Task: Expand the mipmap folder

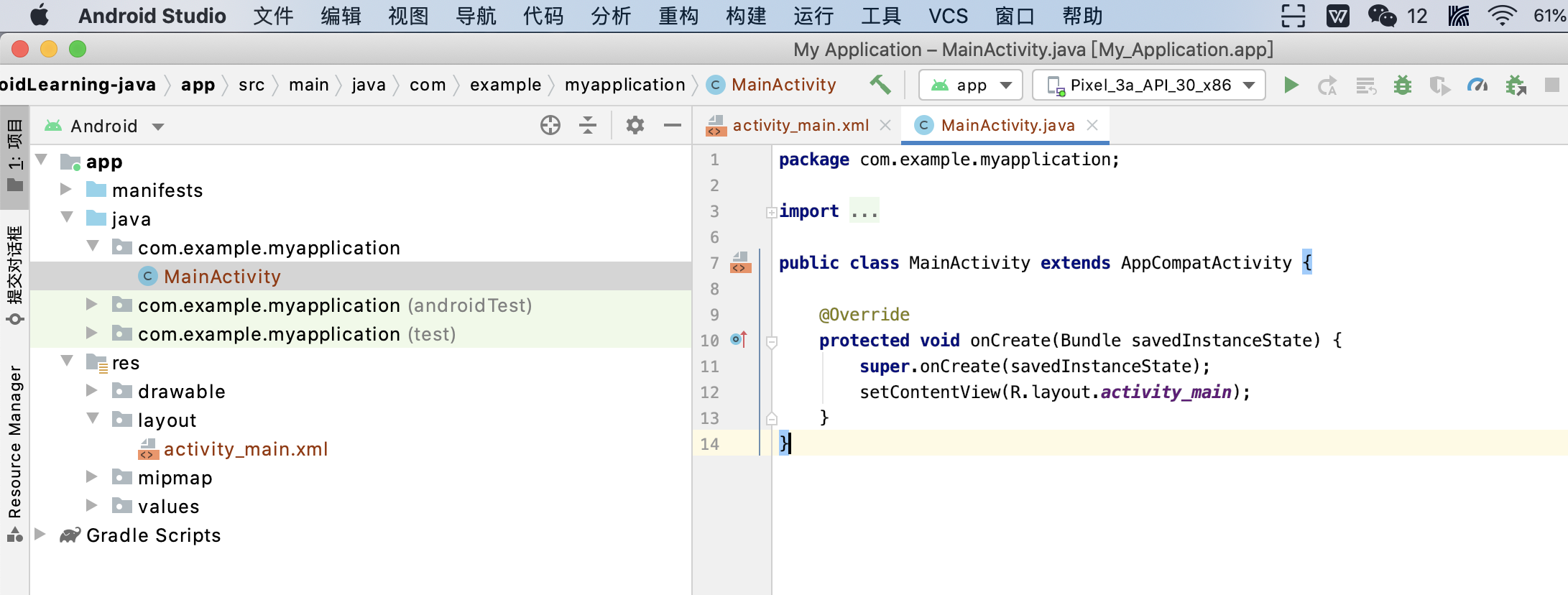Action: point(92,476)
